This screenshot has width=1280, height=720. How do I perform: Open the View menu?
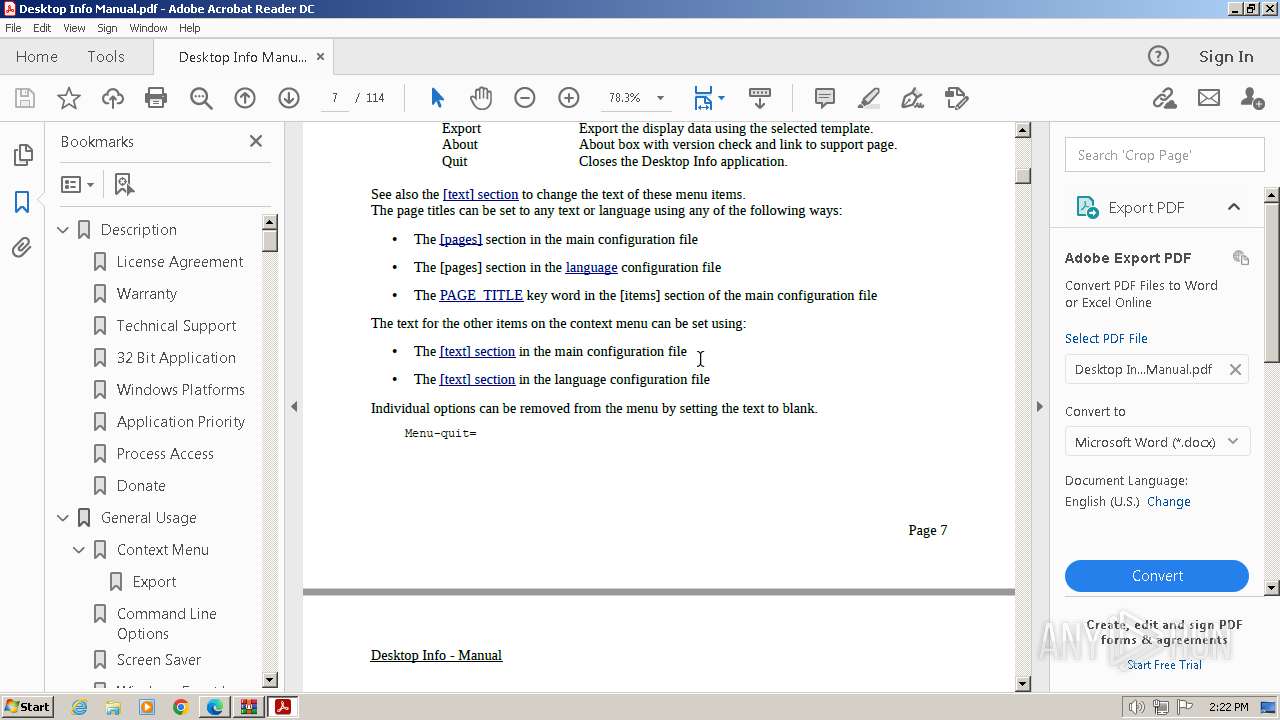[74, 28]
